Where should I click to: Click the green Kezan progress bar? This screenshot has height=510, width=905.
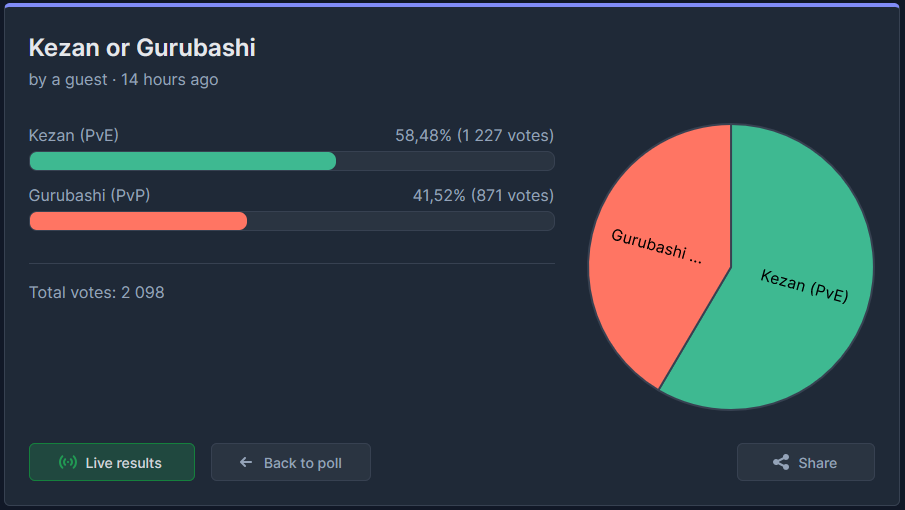[x=182, y=161]
